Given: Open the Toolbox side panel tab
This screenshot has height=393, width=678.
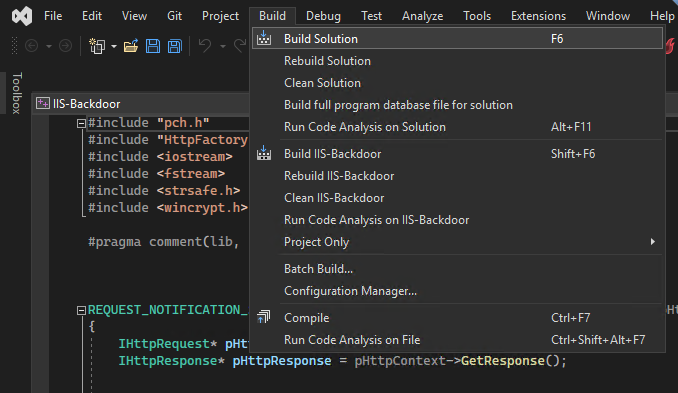Looking at the screenshot, I should click(16, 93).
